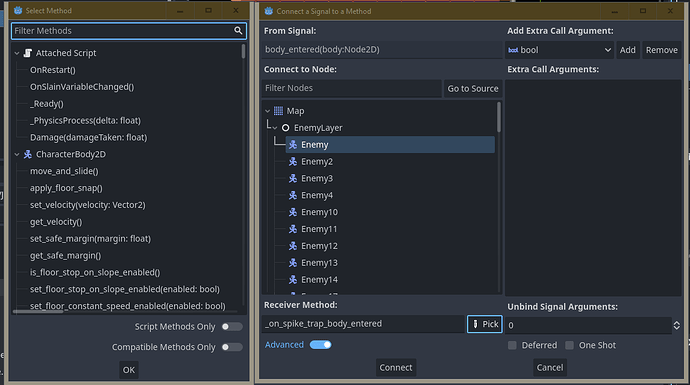Click the CharacterBody2D node icon
Image resolution: width=690 pixels, height=385 pixels.
point(28,154)
